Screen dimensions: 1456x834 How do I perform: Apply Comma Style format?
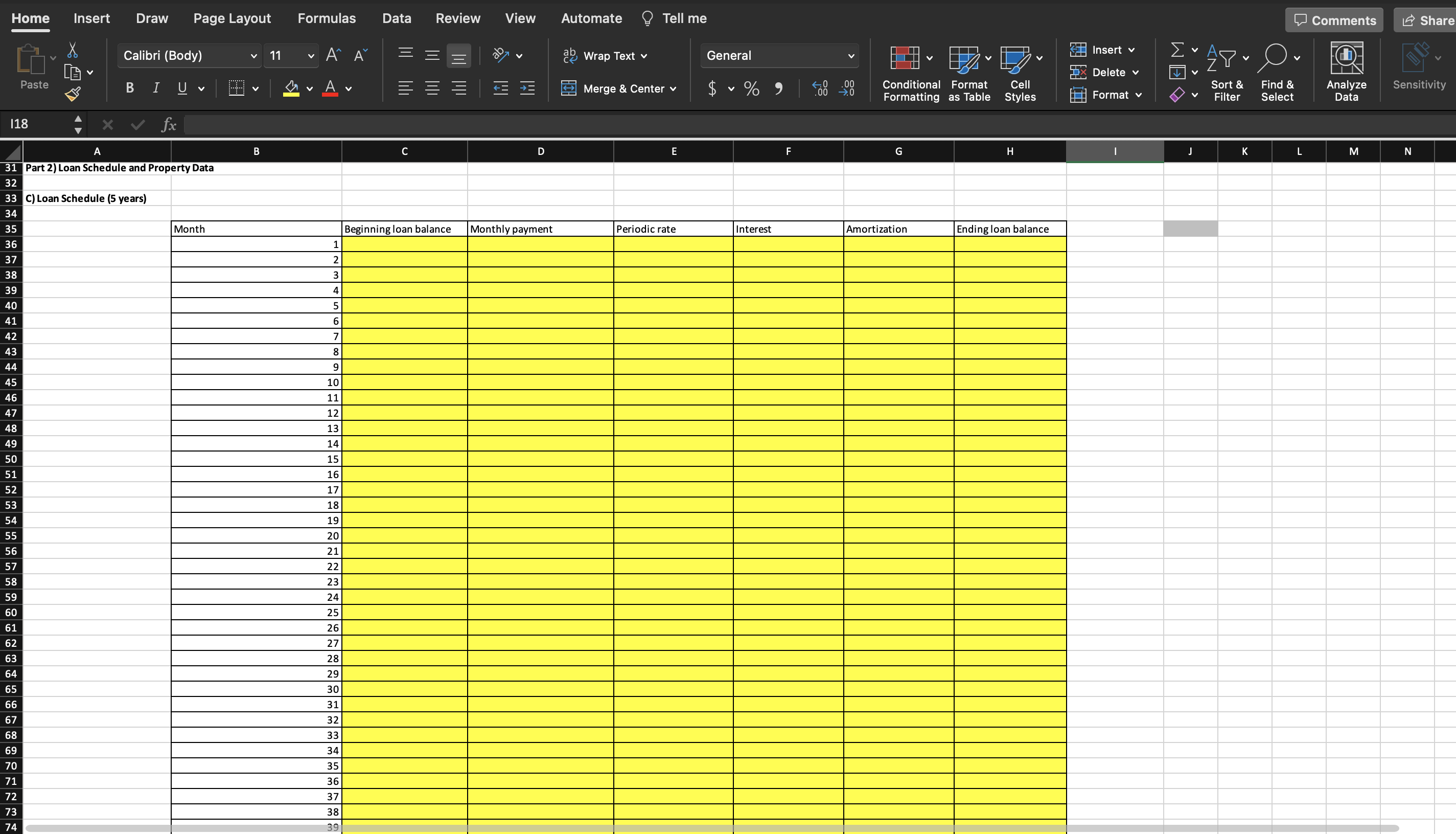point(778,88)
